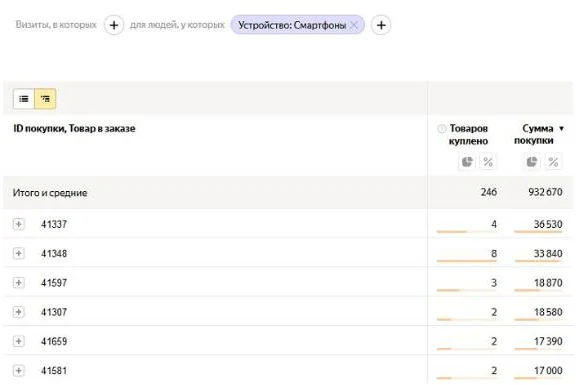
Task: Show pie chart for Товаров куплено
Action: (467, 162)
